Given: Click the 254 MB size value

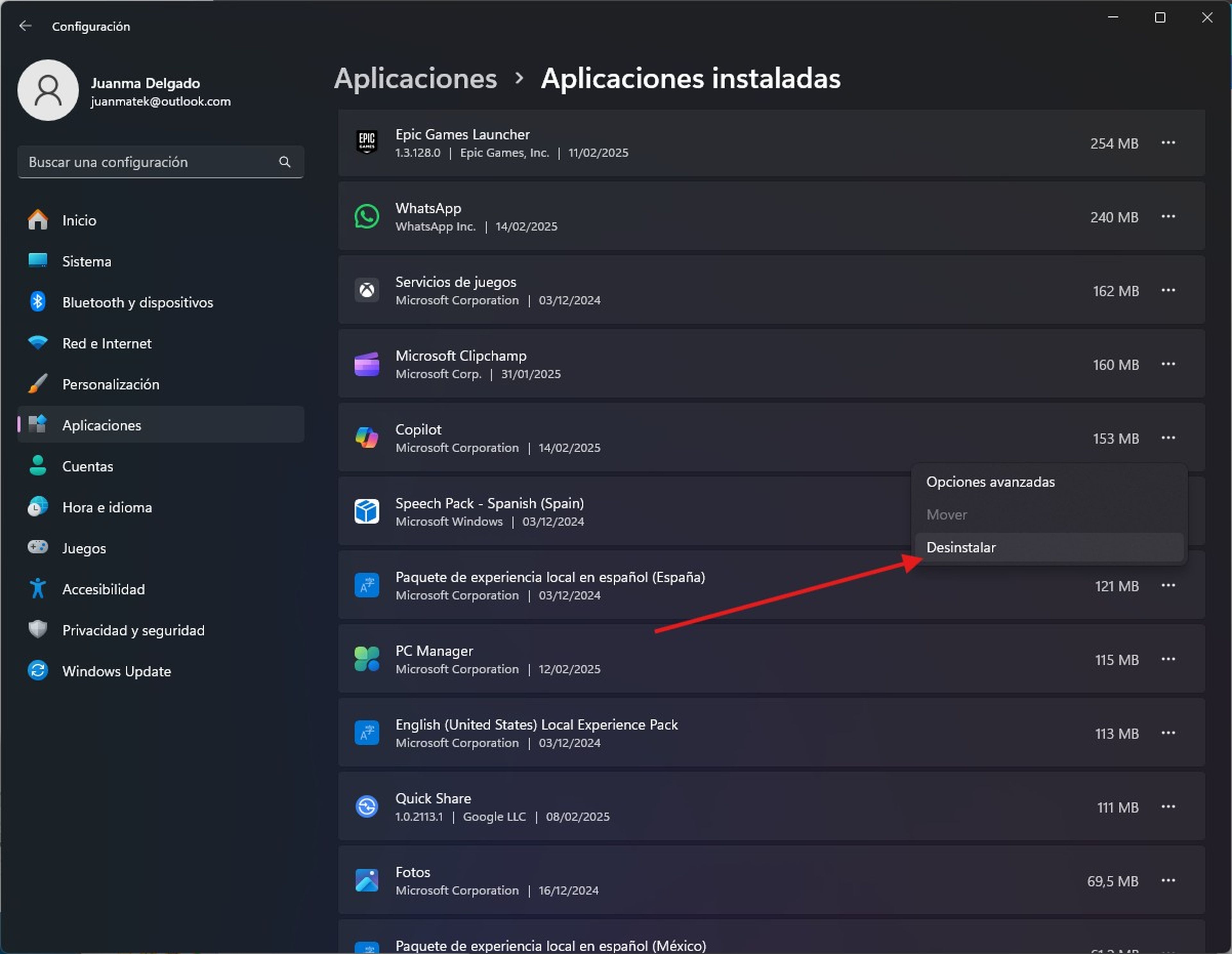Looking at the screenshot, I should click(x=1114, y=143).
